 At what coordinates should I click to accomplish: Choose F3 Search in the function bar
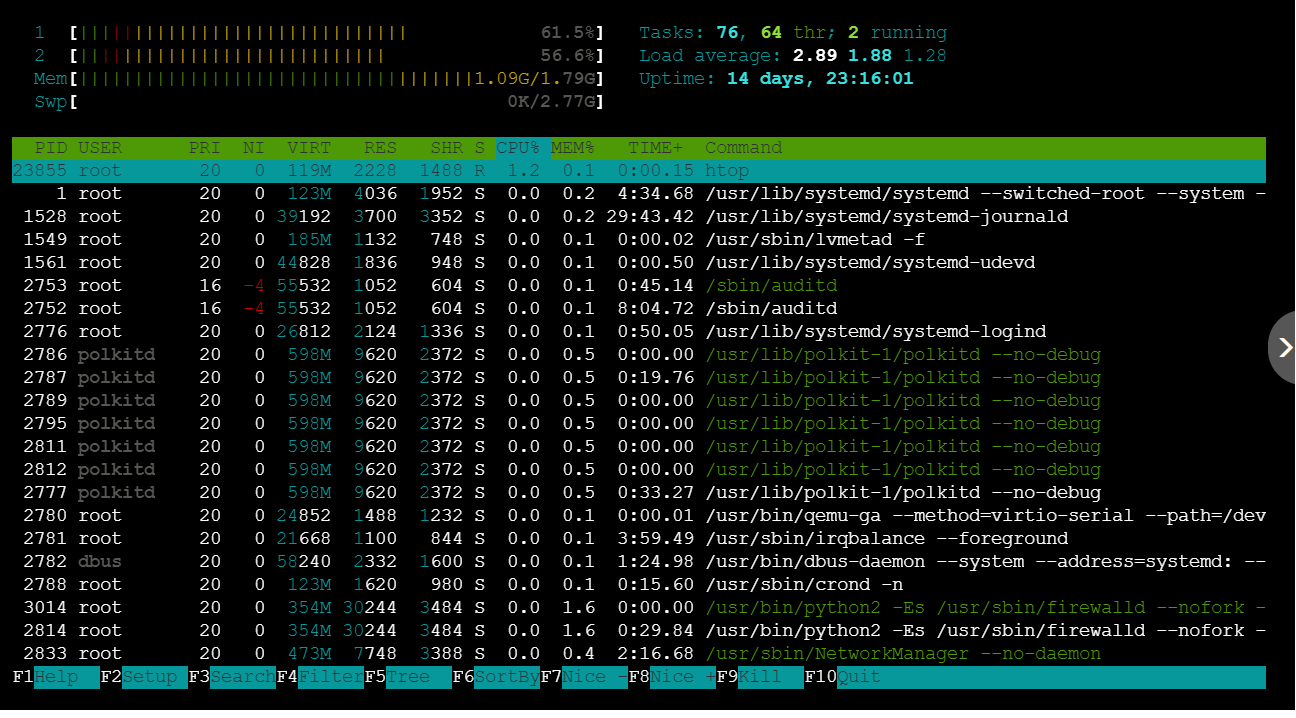click(232, 677)
